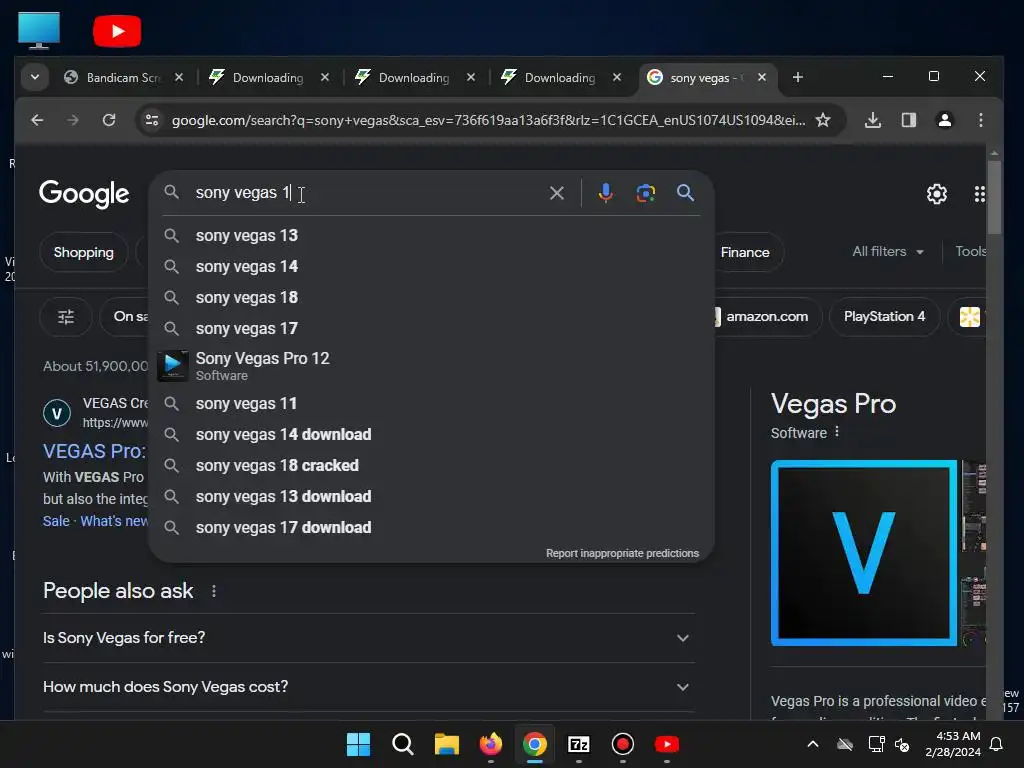Click the Google logo
Viewport: 1024px width, 768px height.
coord(84,193)
